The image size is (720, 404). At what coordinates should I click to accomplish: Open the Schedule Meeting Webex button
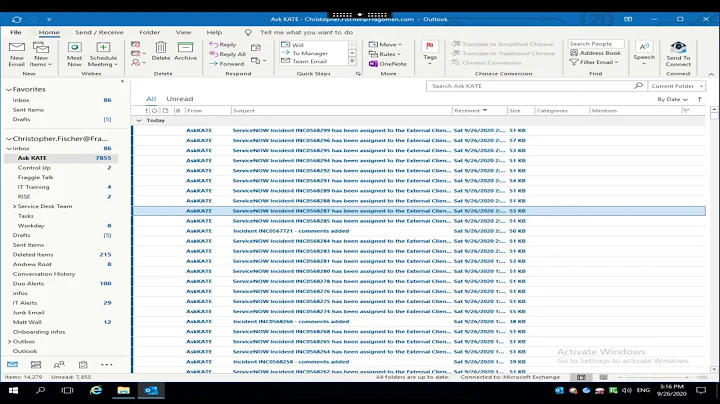point(103,54)
